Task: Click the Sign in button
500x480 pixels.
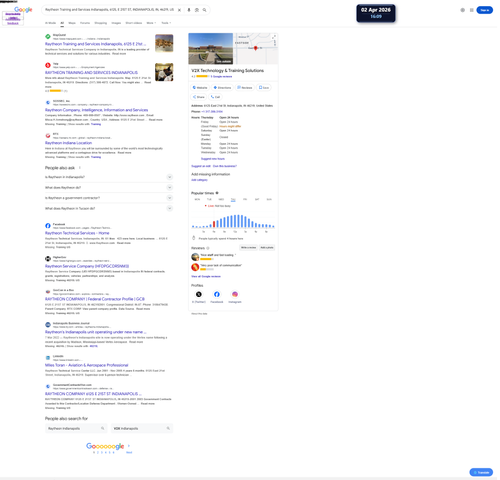Action: (x=485, y=10)
